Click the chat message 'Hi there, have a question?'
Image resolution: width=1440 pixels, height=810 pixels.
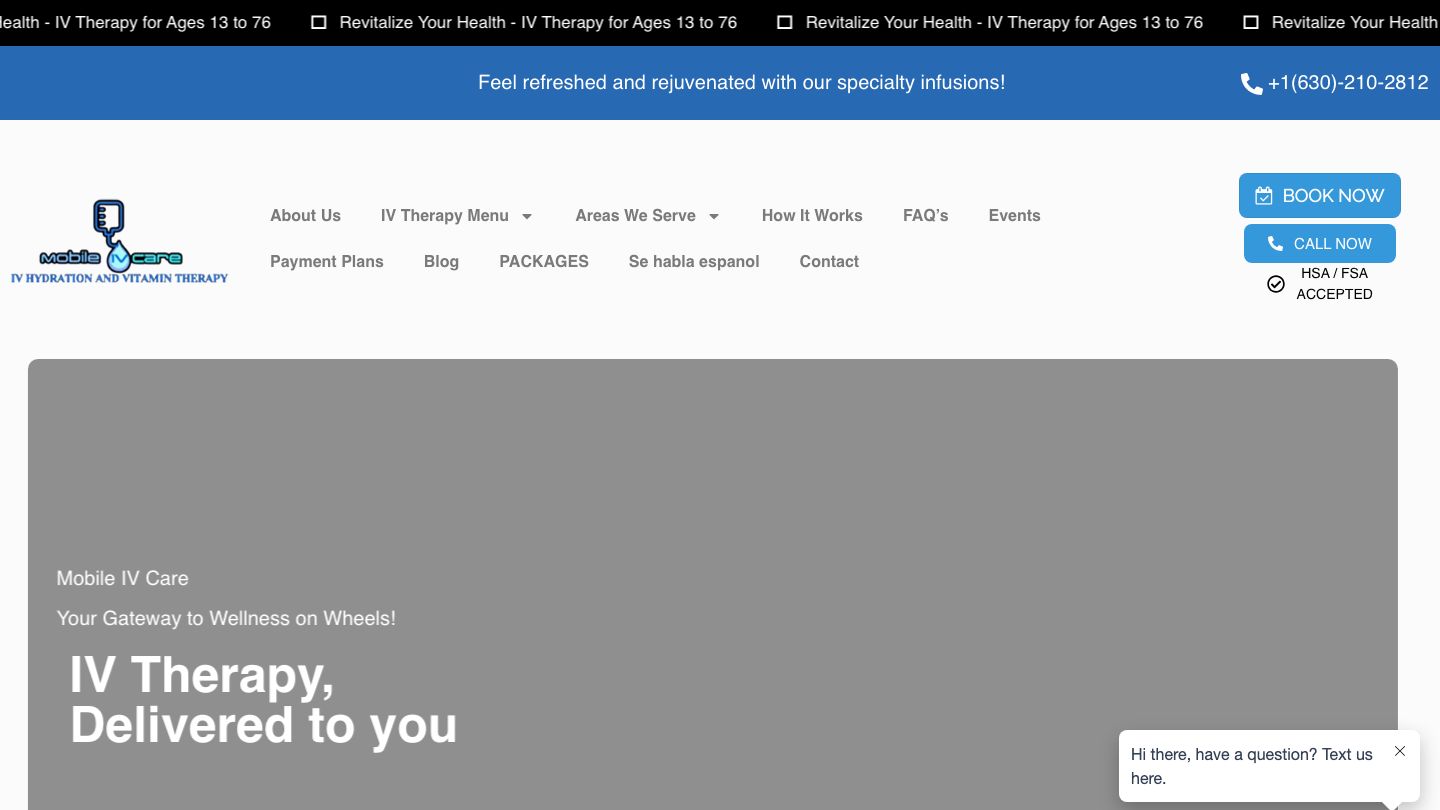[1251, 766]
